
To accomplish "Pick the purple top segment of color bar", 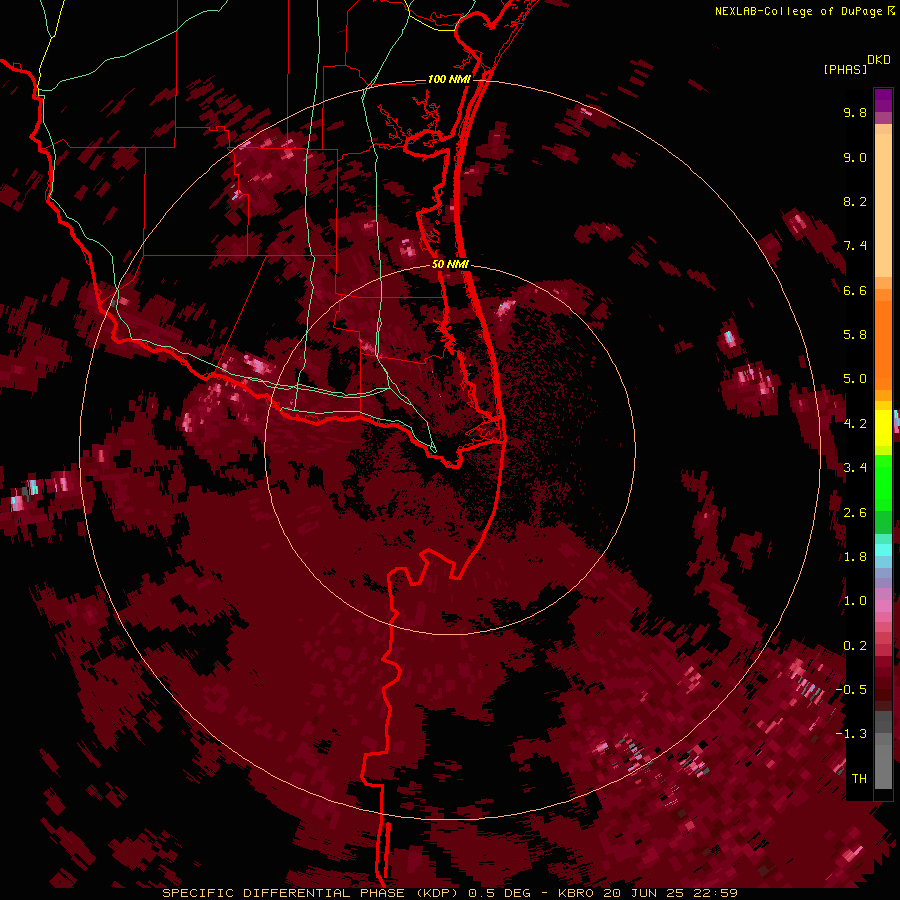I will [x=883, y=100].
